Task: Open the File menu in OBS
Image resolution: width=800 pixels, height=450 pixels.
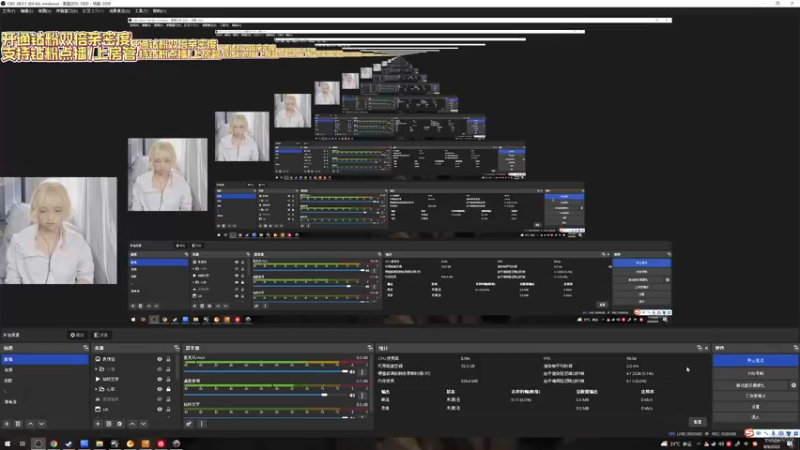Action: 9,11
